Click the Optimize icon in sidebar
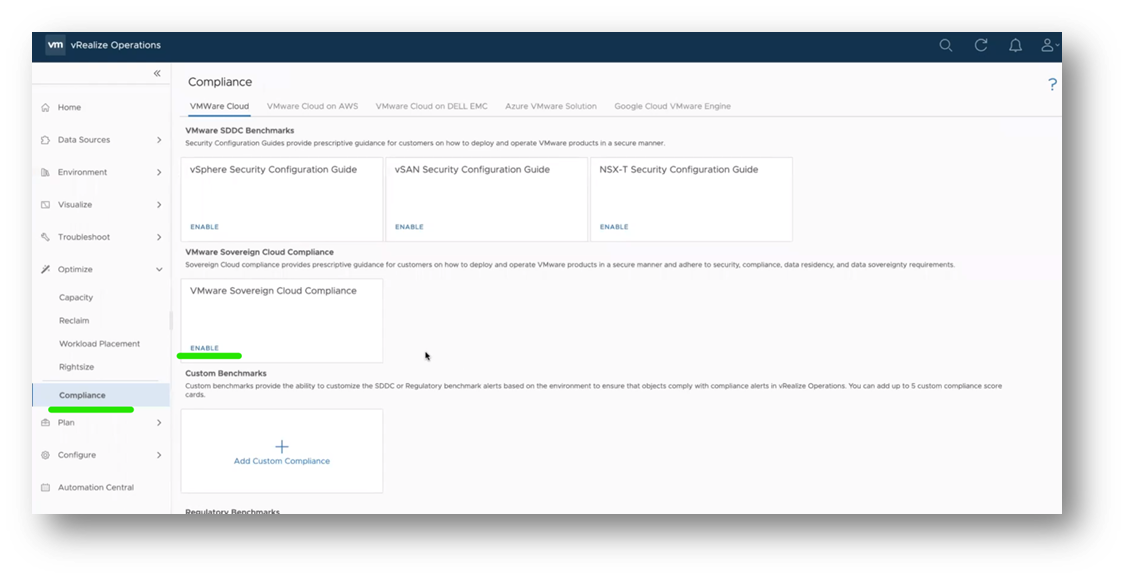Screen dimensions: 1127x579 coord(45,269)
